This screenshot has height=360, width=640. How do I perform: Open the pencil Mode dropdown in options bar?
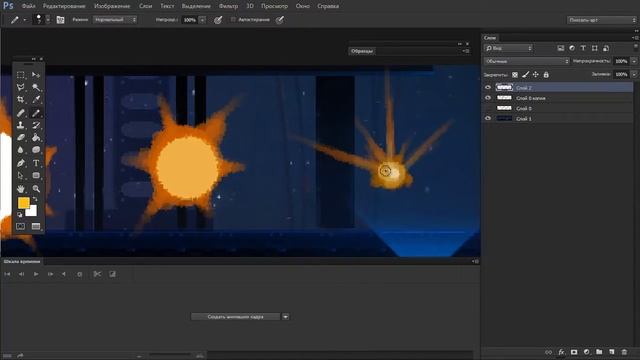(115, 20)
